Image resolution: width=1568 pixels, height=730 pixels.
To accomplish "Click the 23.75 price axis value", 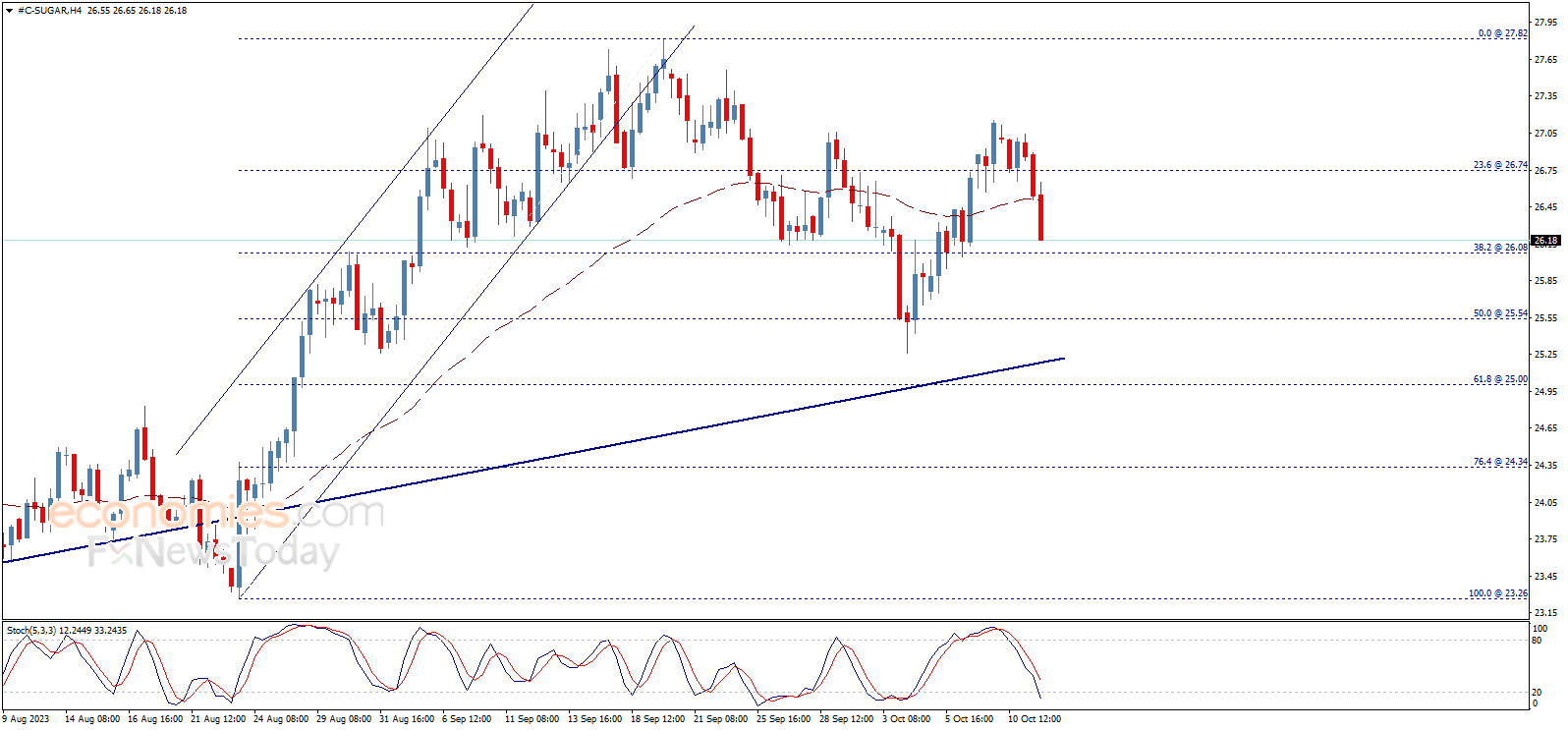I will click(x=1545, y=539).
